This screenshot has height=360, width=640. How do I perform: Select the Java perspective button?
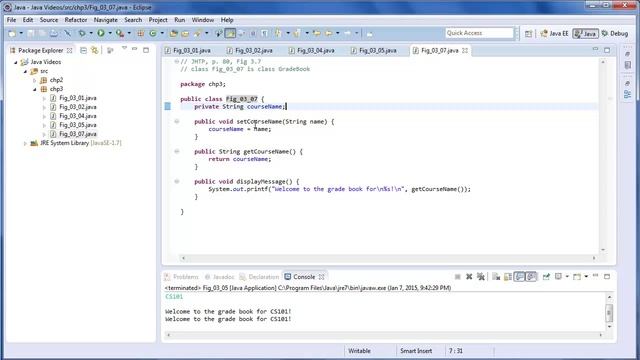(x=585, y=33)
